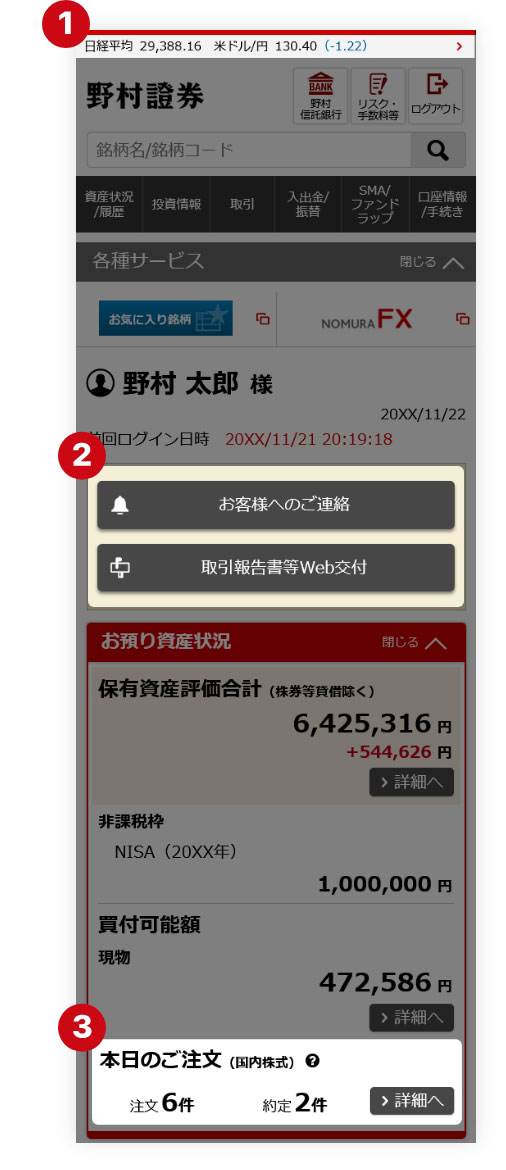
Task: Open the リスク・手数料等 icon
Action: point(378,96)
